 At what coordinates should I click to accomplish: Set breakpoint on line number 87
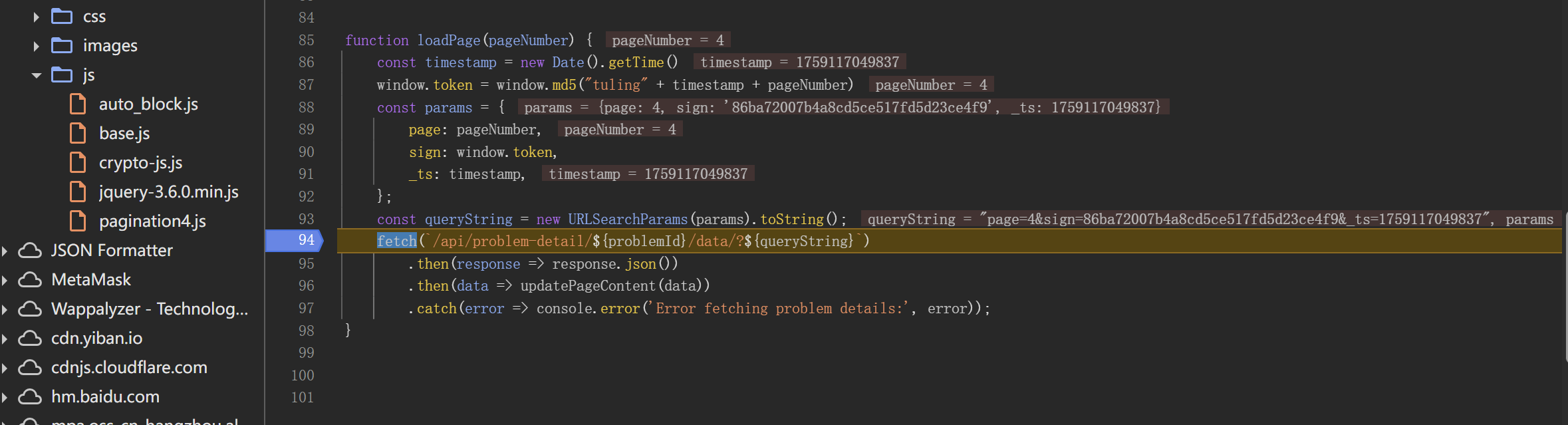[306, 85]
